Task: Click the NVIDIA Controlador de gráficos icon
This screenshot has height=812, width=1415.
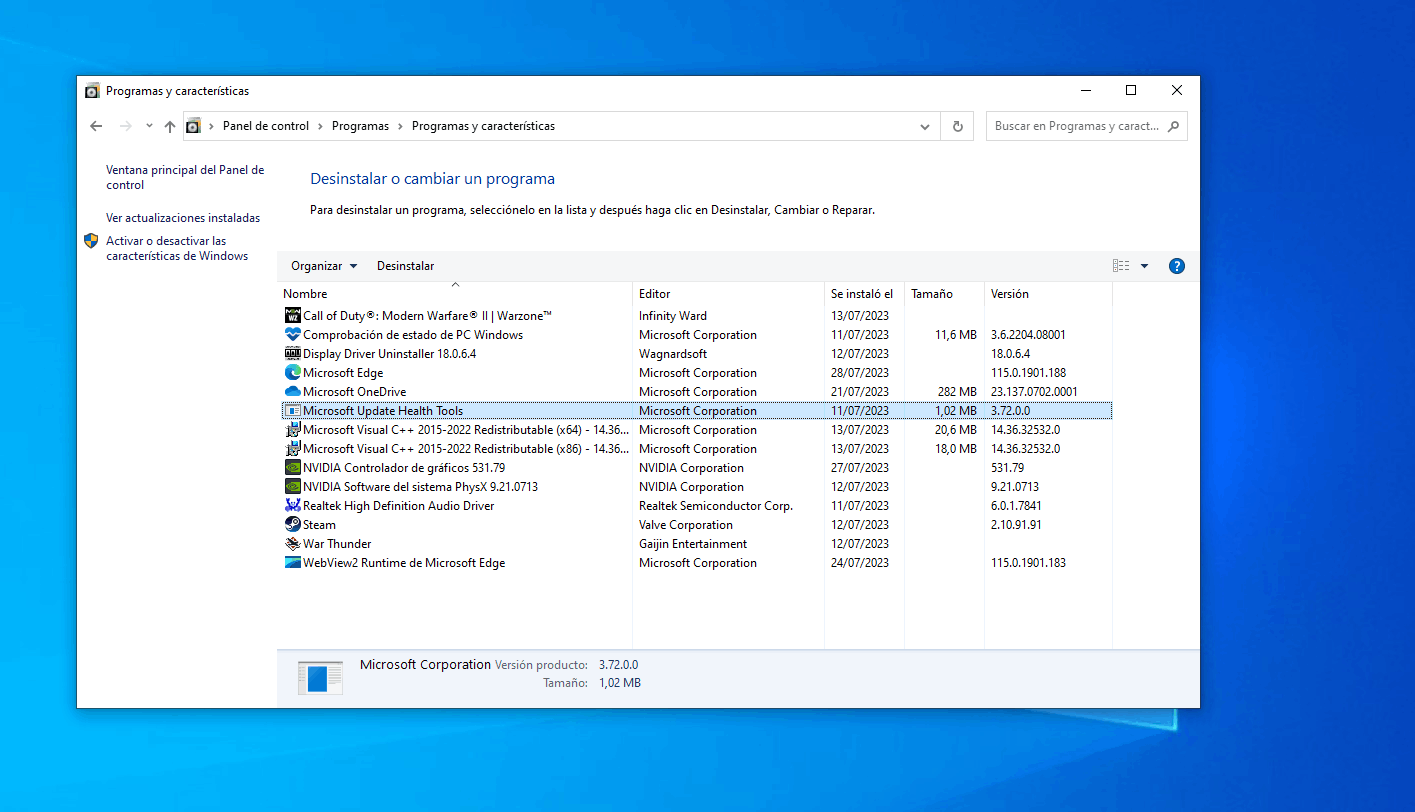Action: pos(293,468)
